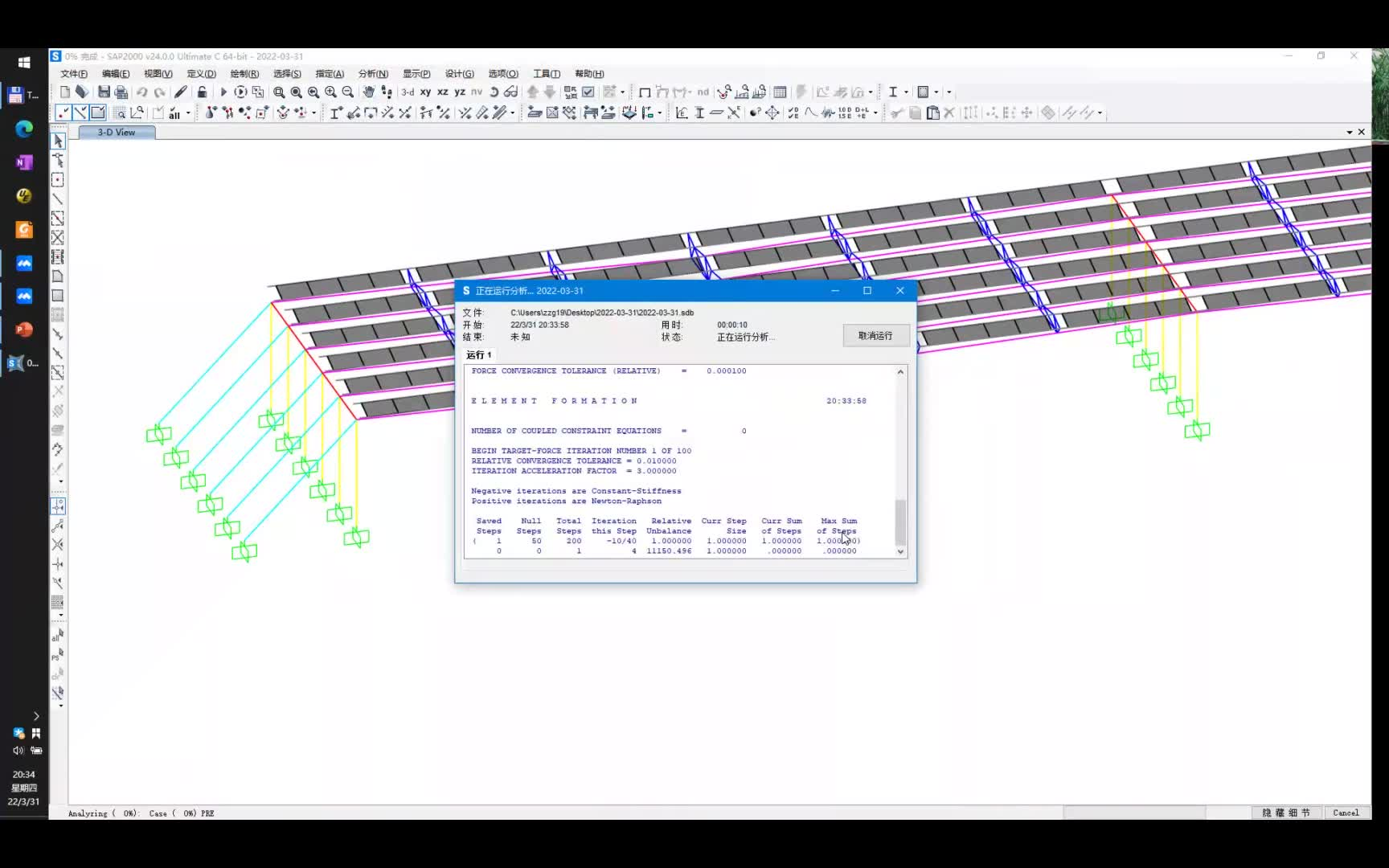This screenshot has height=868, width=1389.
Task: Click the Run Analysis play icon
Action: [x=223, y=92]
